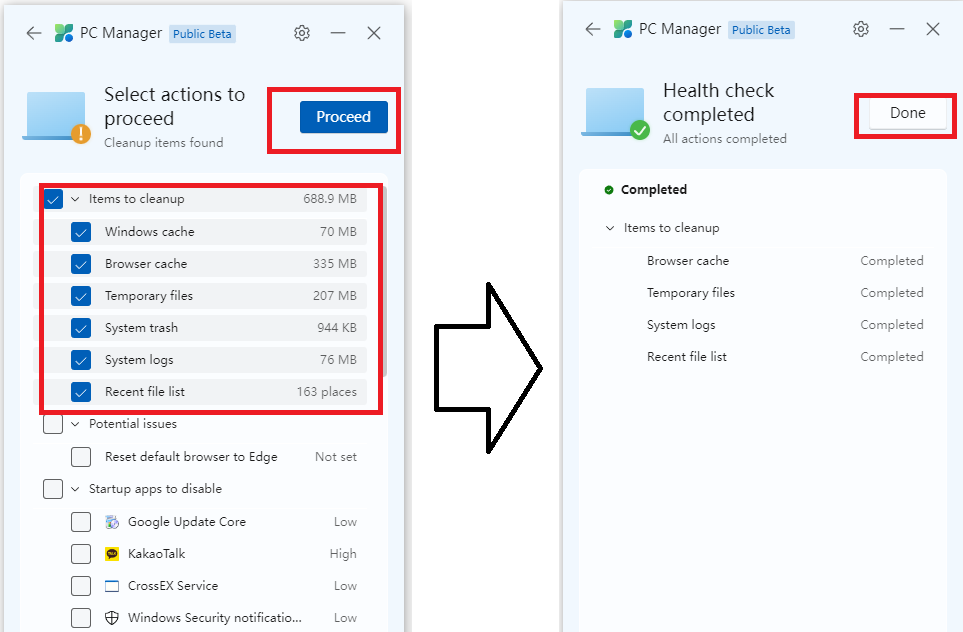The height and width of the screenshot is (632, 963).
Task: Click the Cleanup items found subtitle
Action: (163, 142)
